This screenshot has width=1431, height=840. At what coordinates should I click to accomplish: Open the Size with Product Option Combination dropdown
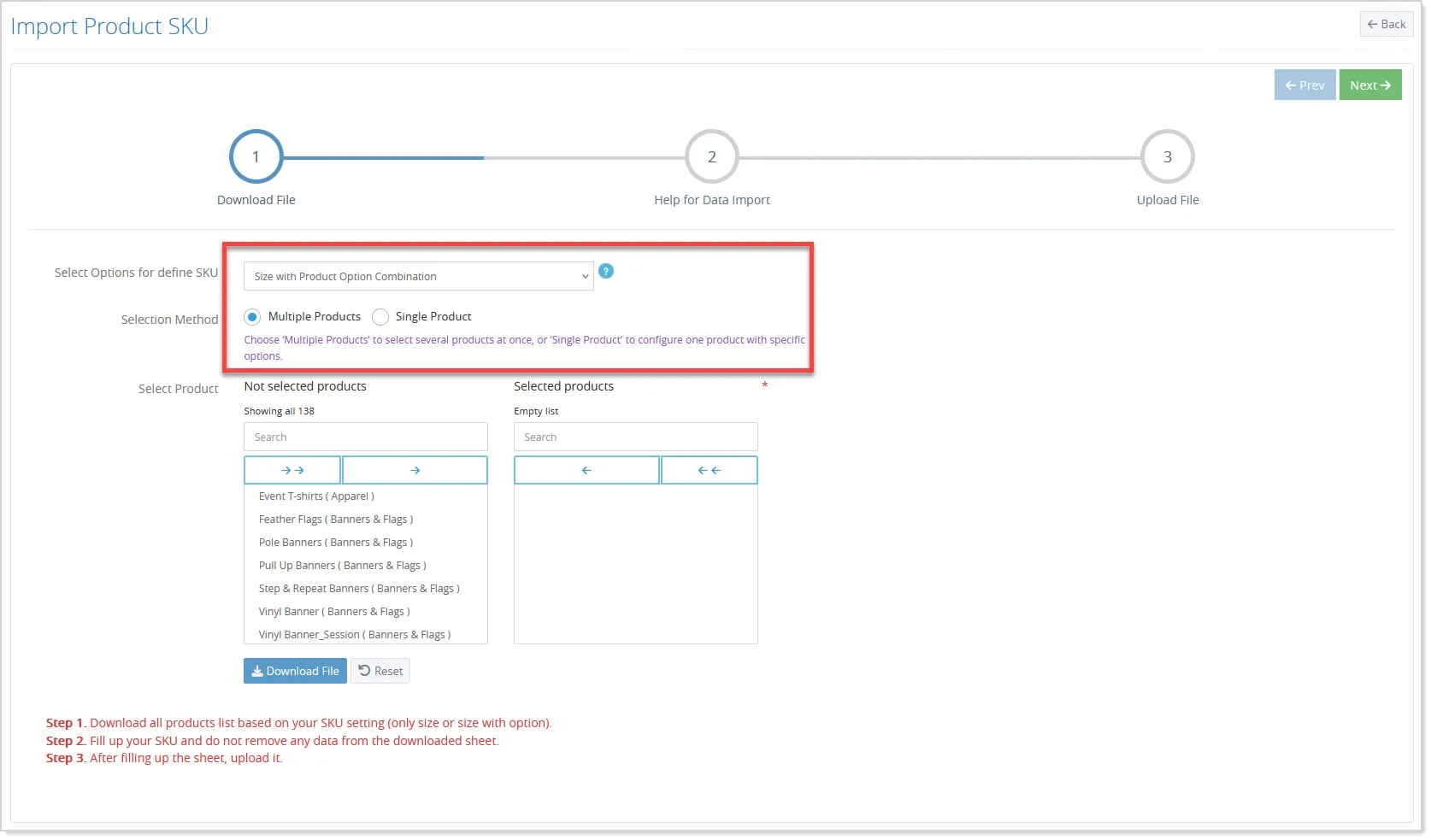419,276
